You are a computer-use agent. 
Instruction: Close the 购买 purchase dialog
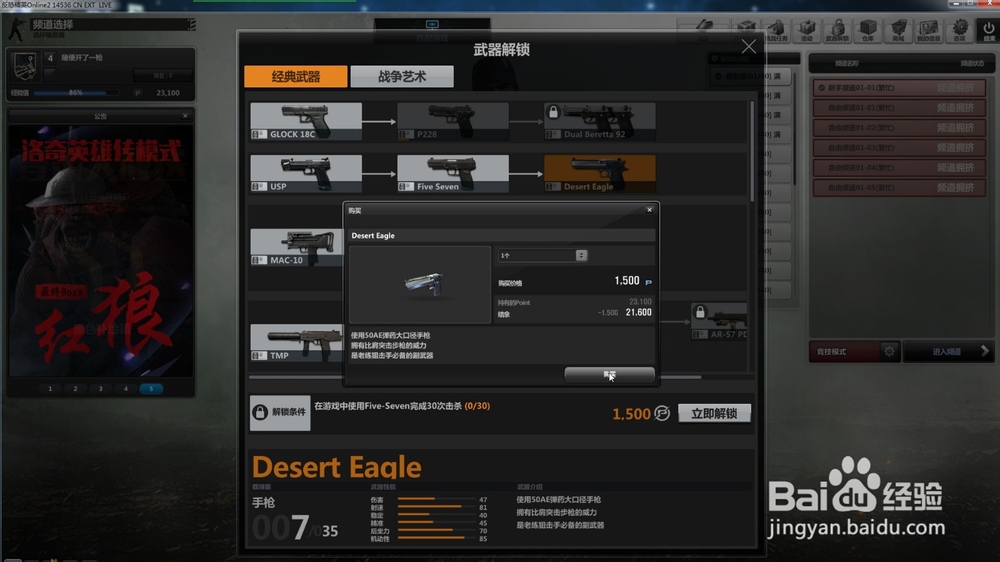point(649,210)
